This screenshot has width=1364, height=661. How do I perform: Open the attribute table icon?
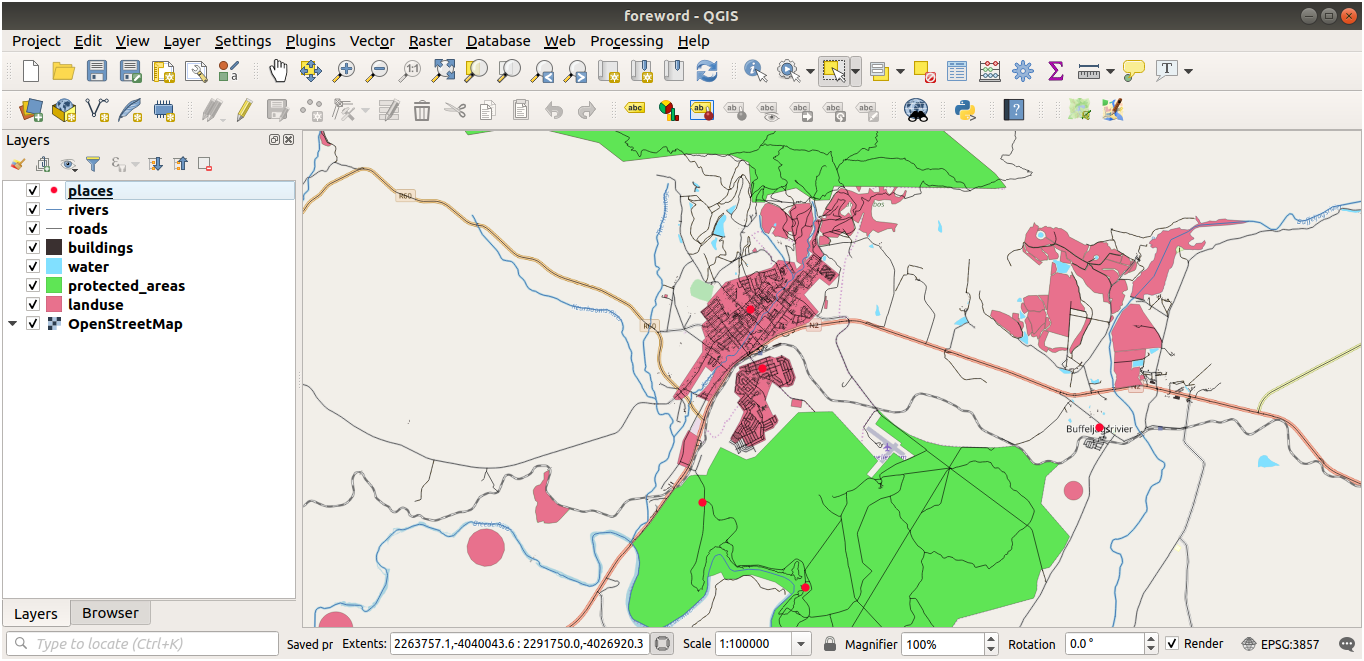[957, 71]
